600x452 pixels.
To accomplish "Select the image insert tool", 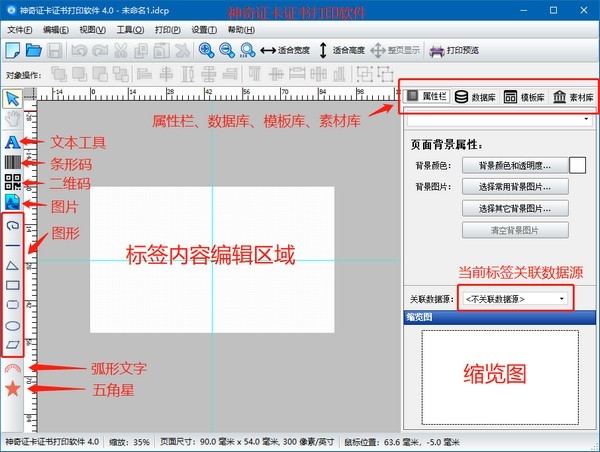I will coord(13,203).
